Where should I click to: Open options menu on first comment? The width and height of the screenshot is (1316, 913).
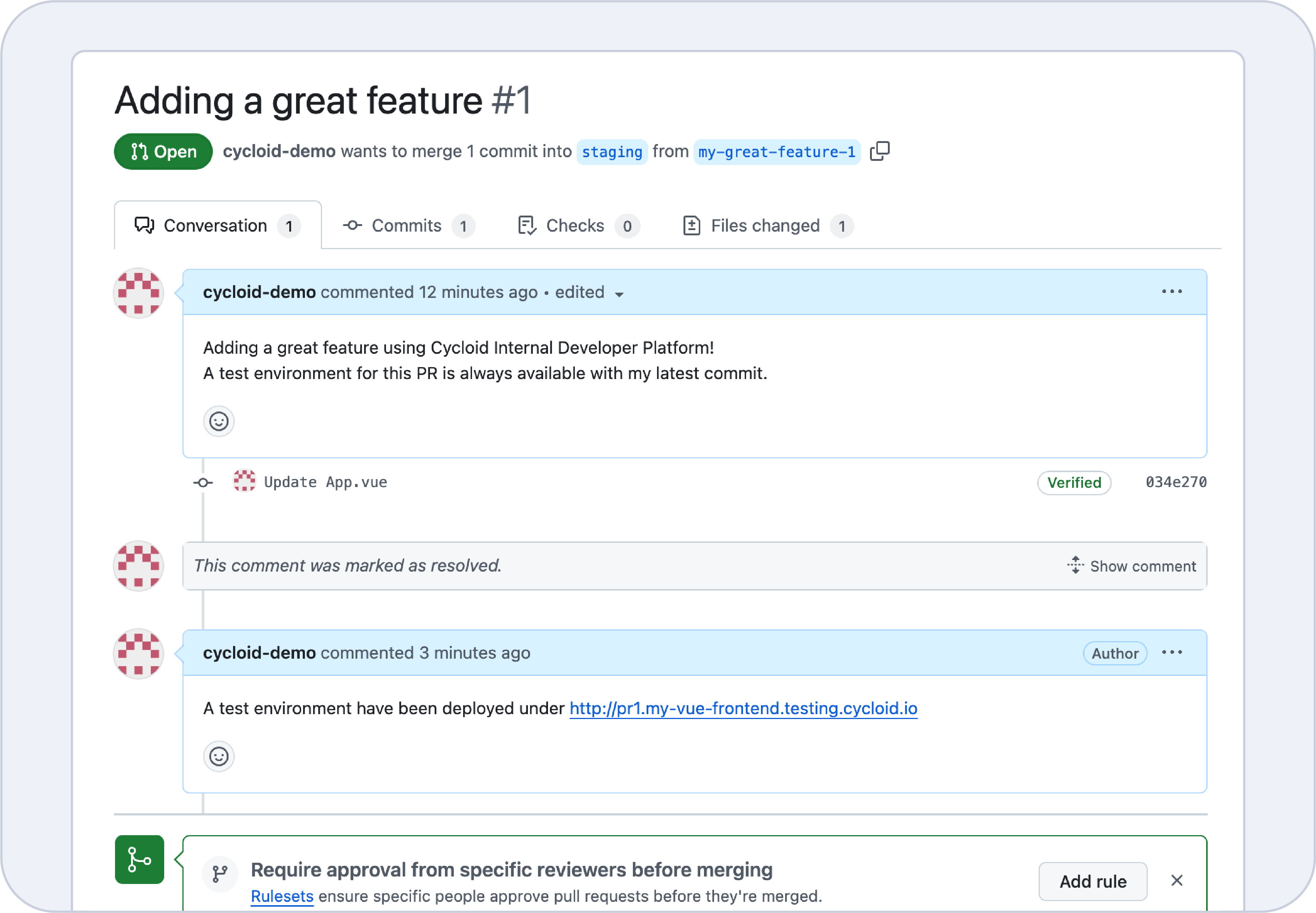[1172, 292]
